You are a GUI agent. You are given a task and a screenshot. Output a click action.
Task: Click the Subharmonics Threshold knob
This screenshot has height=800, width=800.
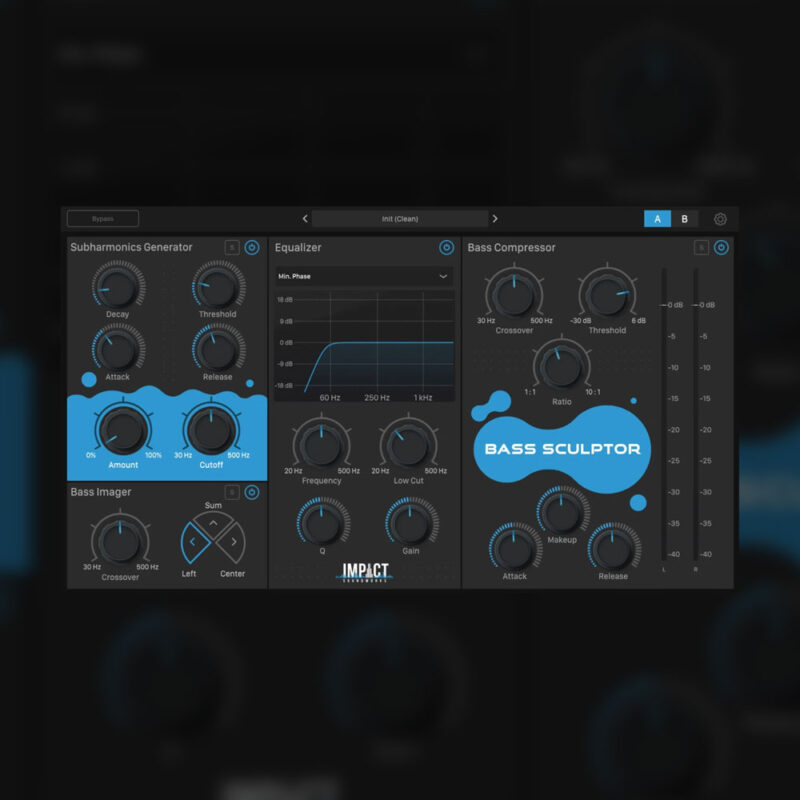(218, 287)
